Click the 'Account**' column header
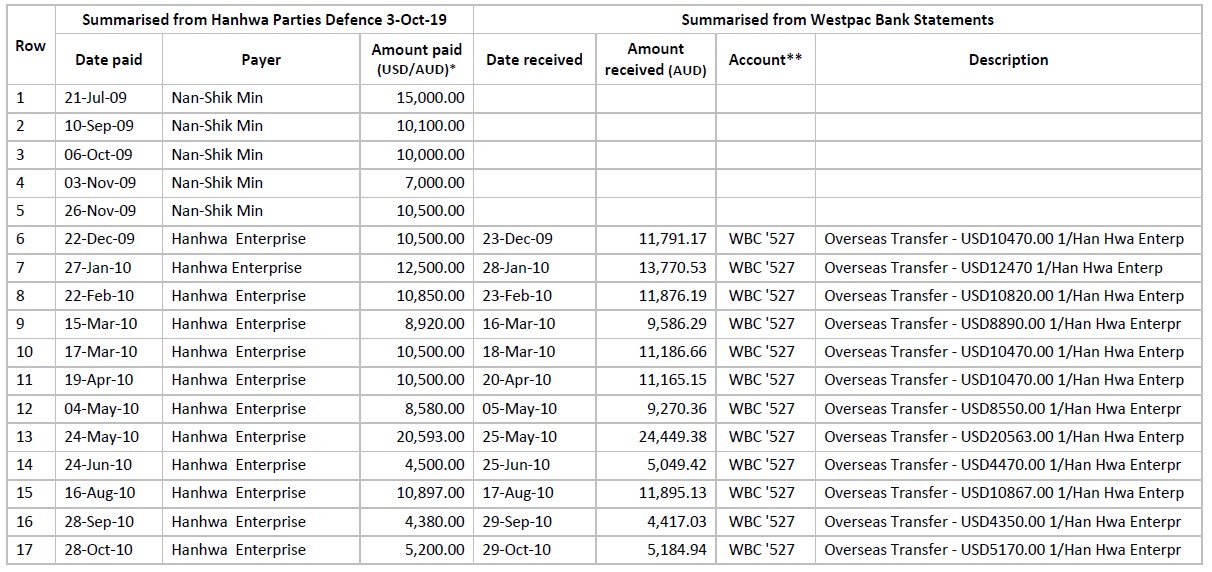The image size is (1212, 572). 765,60
